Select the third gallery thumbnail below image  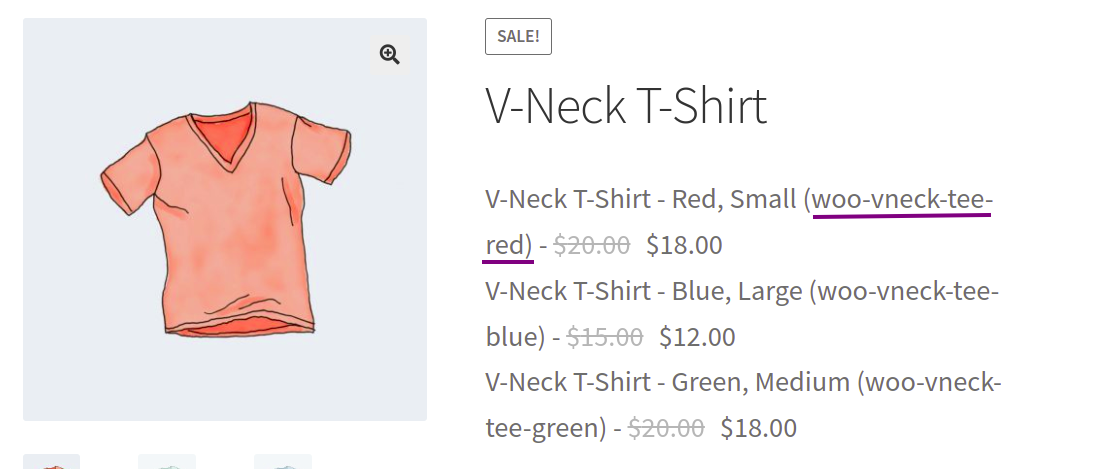283,461
